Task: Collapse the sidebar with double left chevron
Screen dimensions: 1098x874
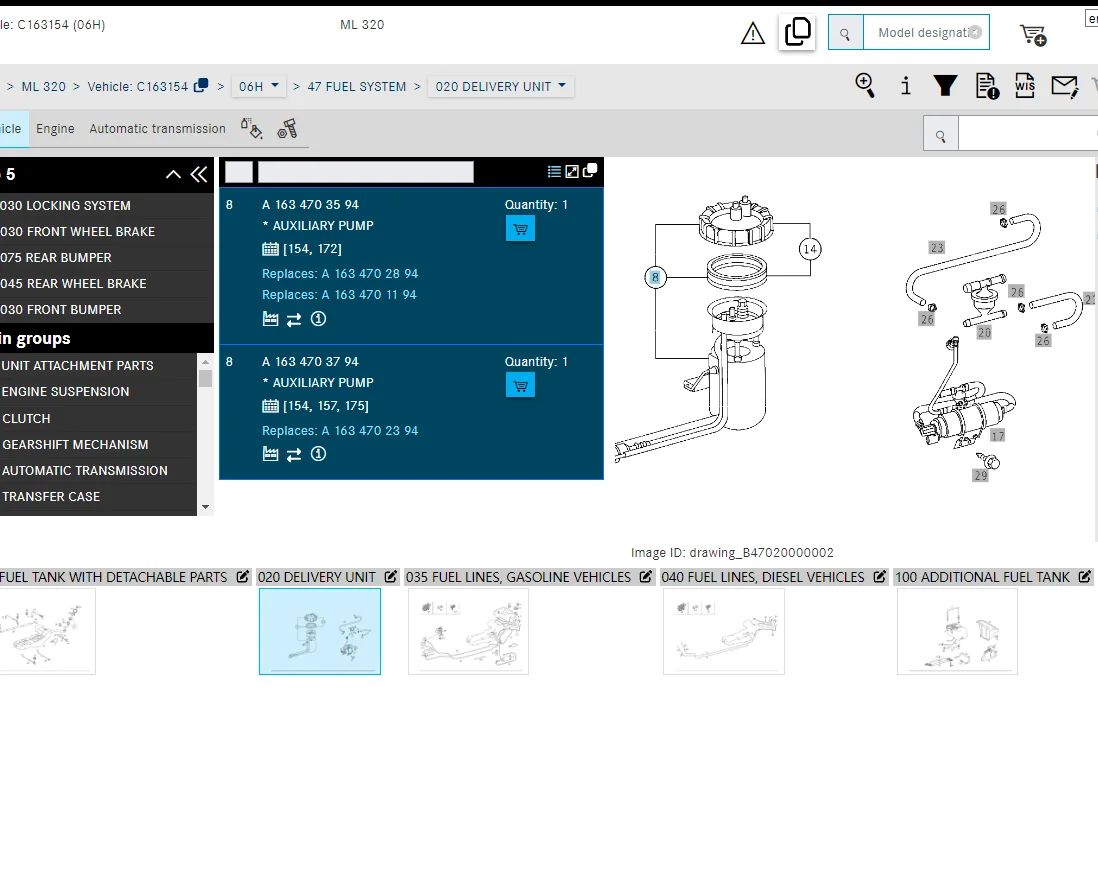Action: coord(199,174)
